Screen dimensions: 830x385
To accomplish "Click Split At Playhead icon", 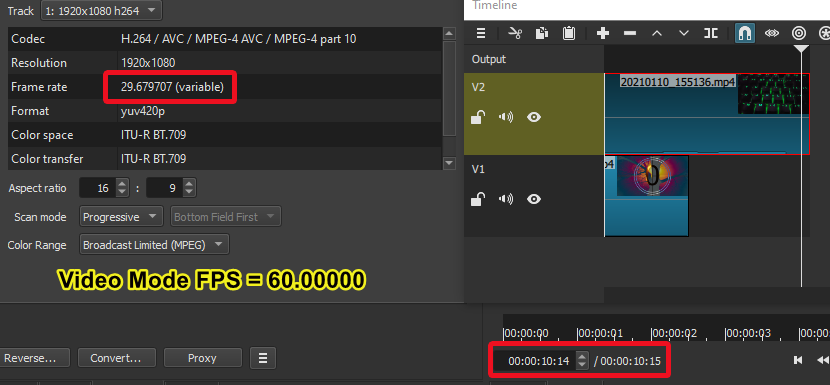I will pyautogui.click(x=710, y=33).
